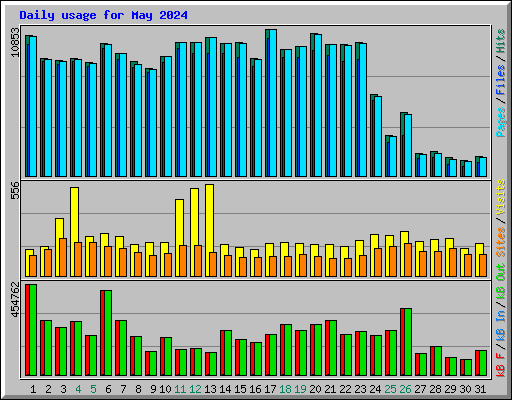This screenshot has height=400, width=512.
Task: Click the day 12 yellow visits bar
Action: (x=195, y=232)
